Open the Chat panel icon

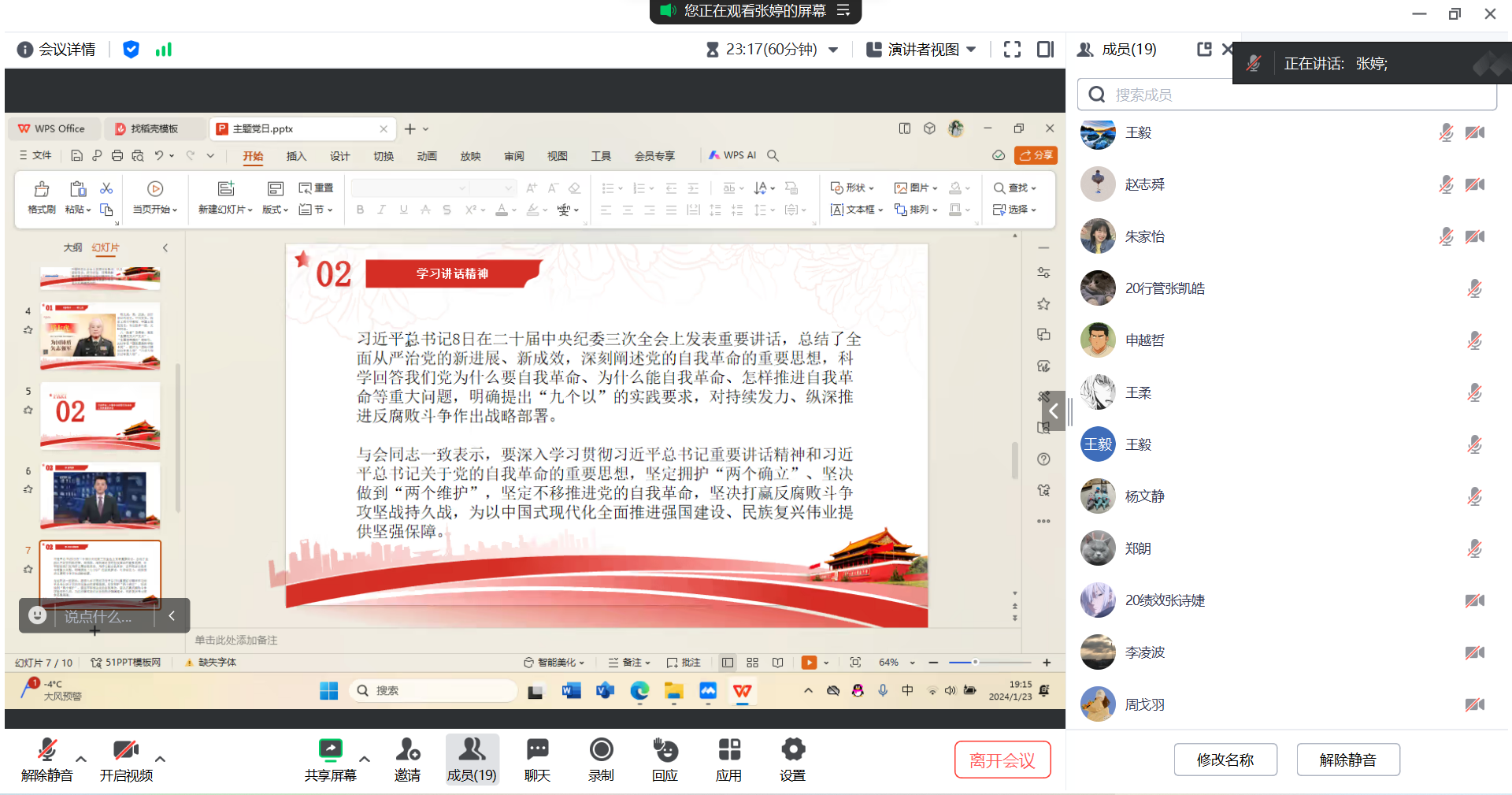537,750
